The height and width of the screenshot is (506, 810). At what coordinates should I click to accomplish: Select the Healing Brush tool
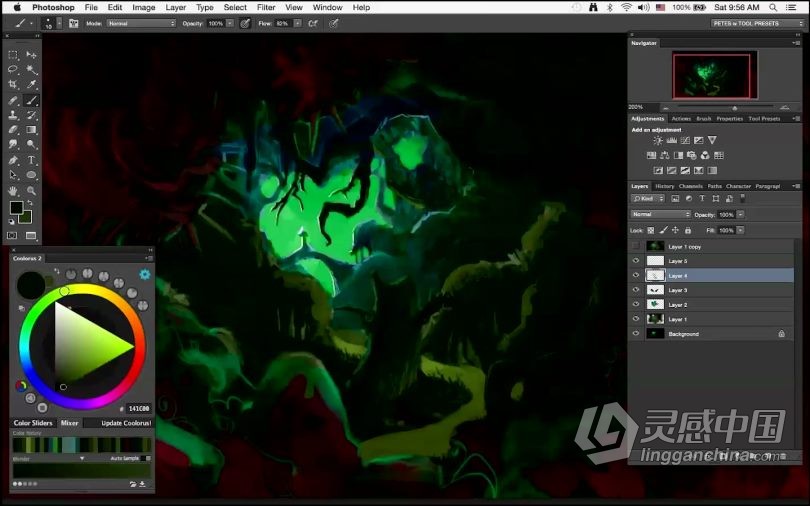pos(13,100)
